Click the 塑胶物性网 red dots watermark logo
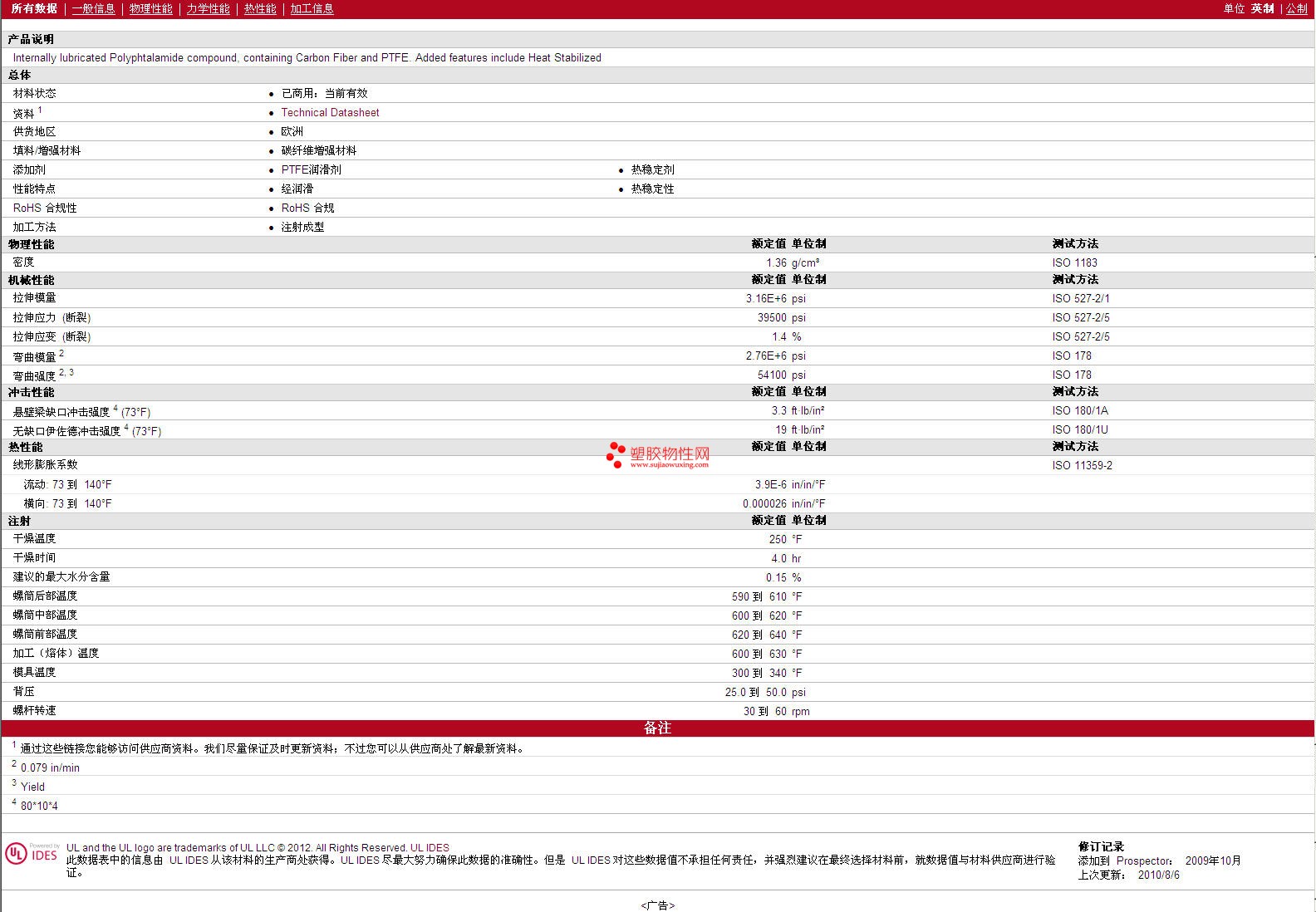 616,454
